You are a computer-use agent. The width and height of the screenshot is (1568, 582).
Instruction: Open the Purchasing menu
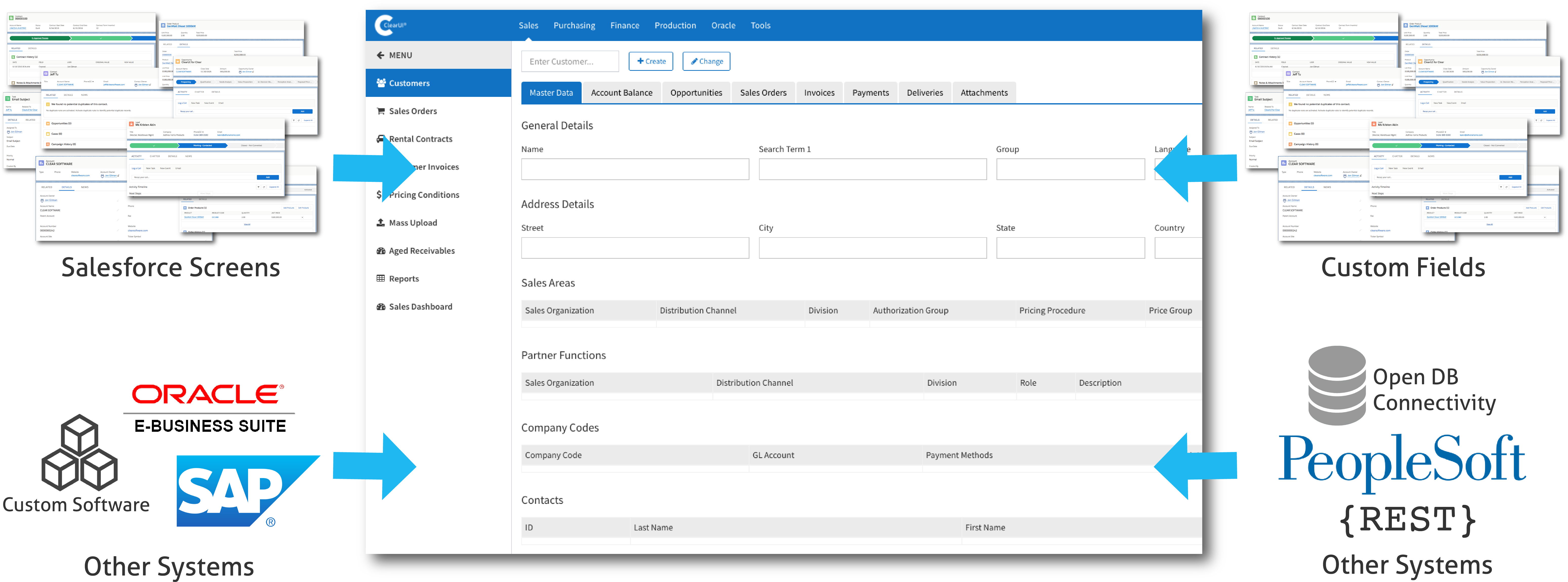(x=574, y=26)
